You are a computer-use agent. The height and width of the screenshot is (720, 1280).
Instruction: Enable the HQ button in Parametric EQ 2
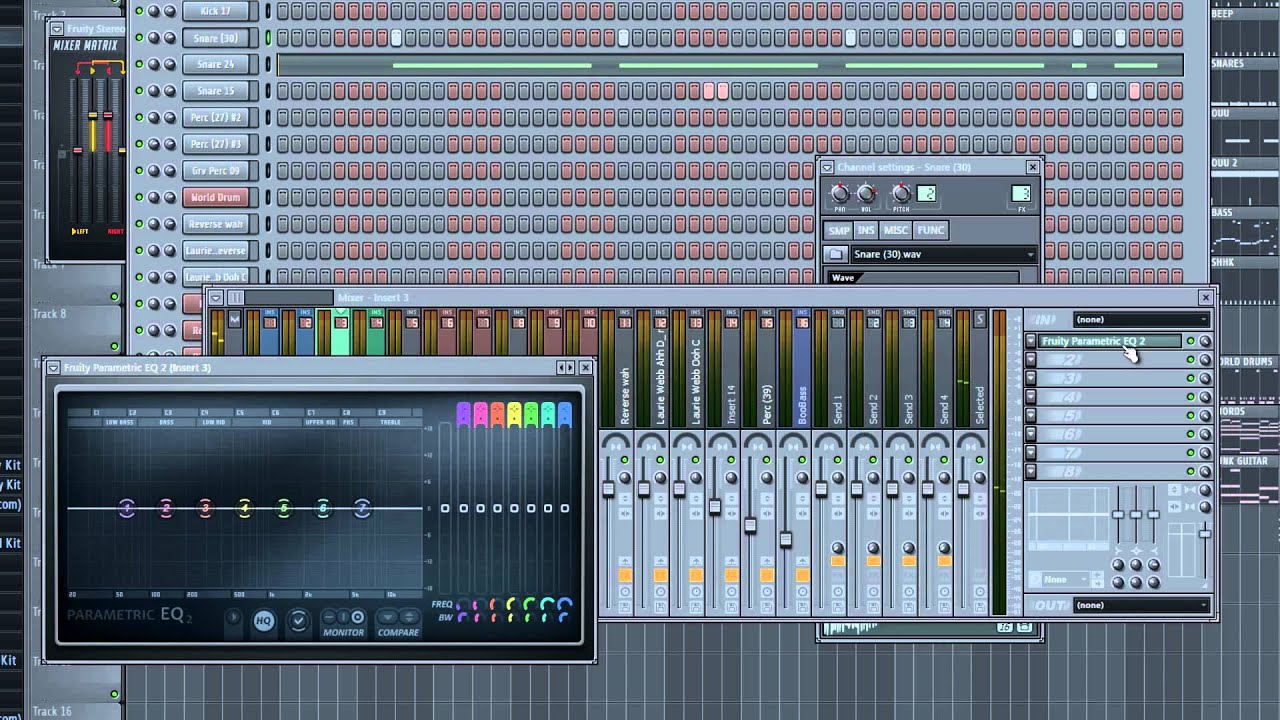263,621
